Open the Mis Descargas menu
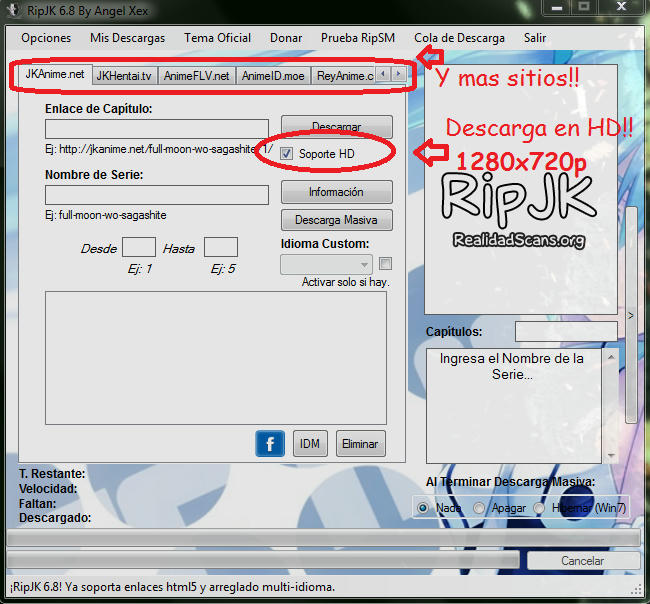The height and width of the screenshot is (604, 650). [127, 38]
